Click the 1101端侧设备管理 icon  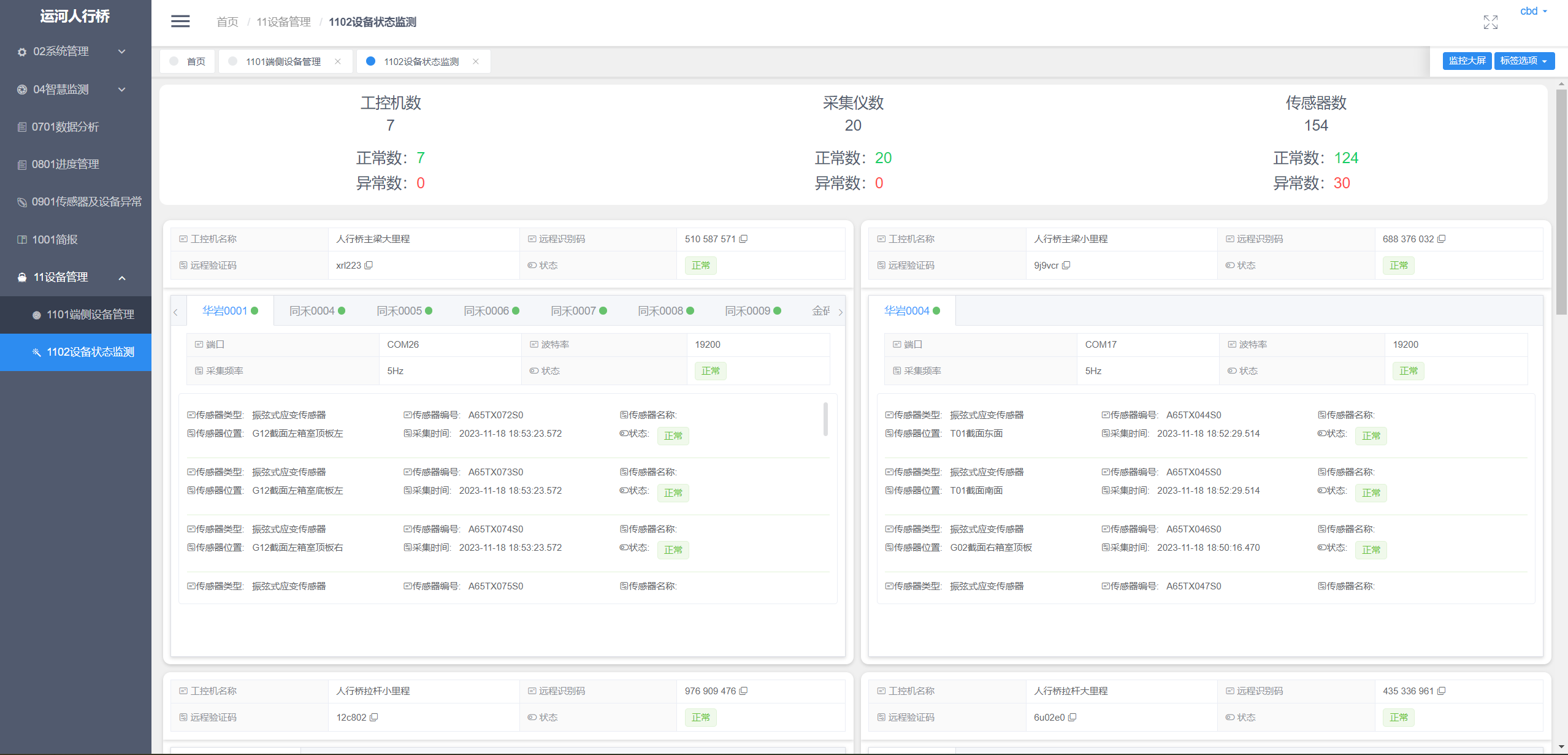tap(37, 315)
